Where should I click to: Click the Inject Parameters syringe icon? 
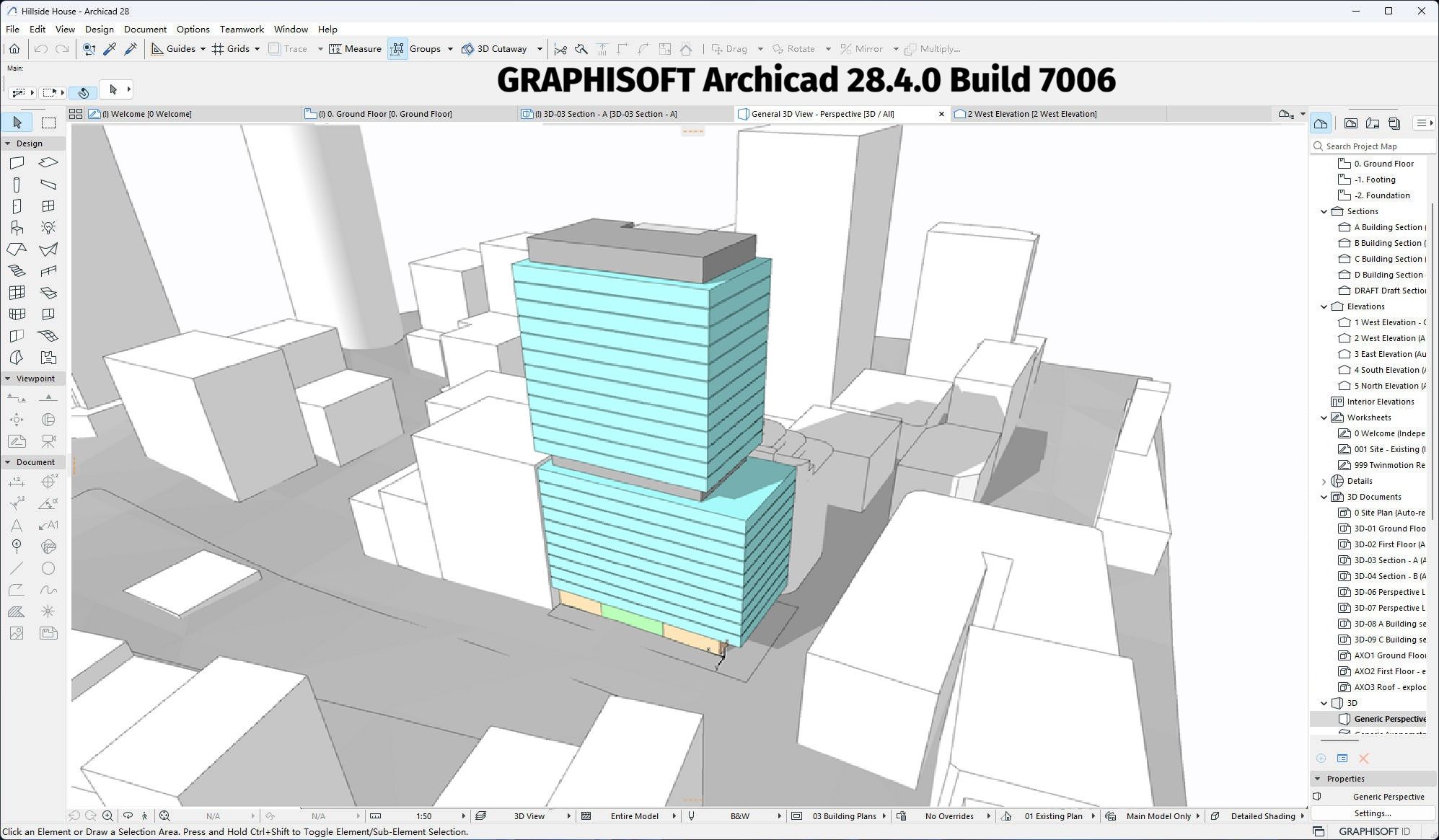click(131, 49)
